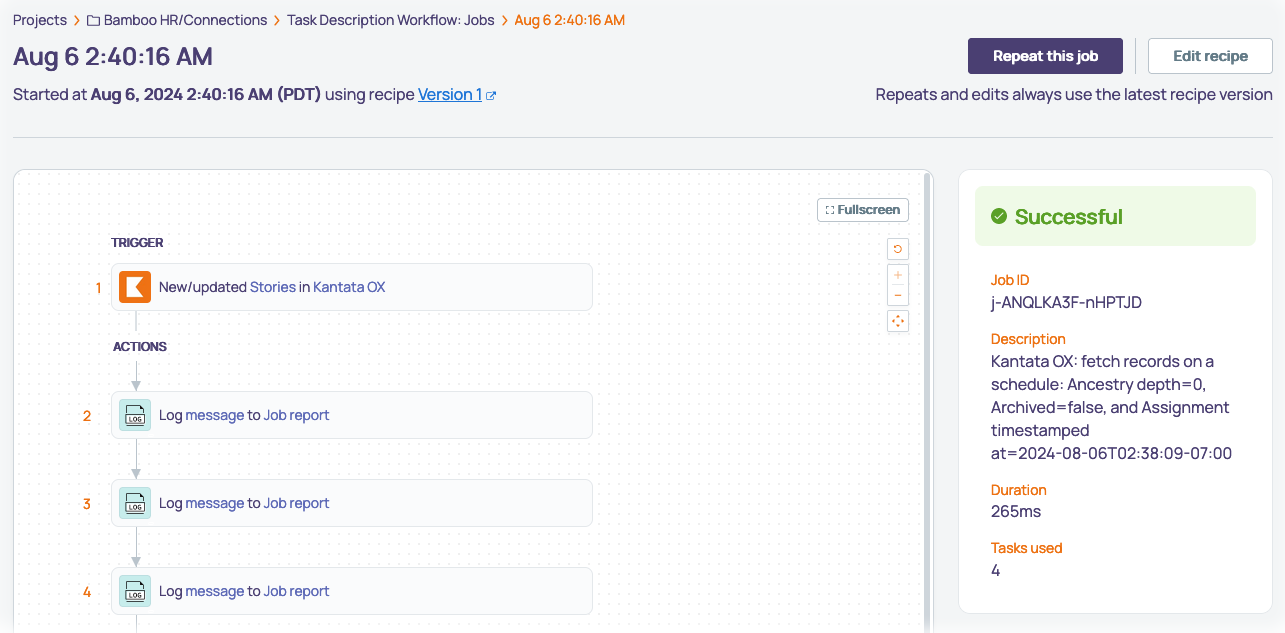1285x633 pixels.
Task: Open Bamboo HR/Connections breadcrumb folder
Action: [x=185, y=20]
